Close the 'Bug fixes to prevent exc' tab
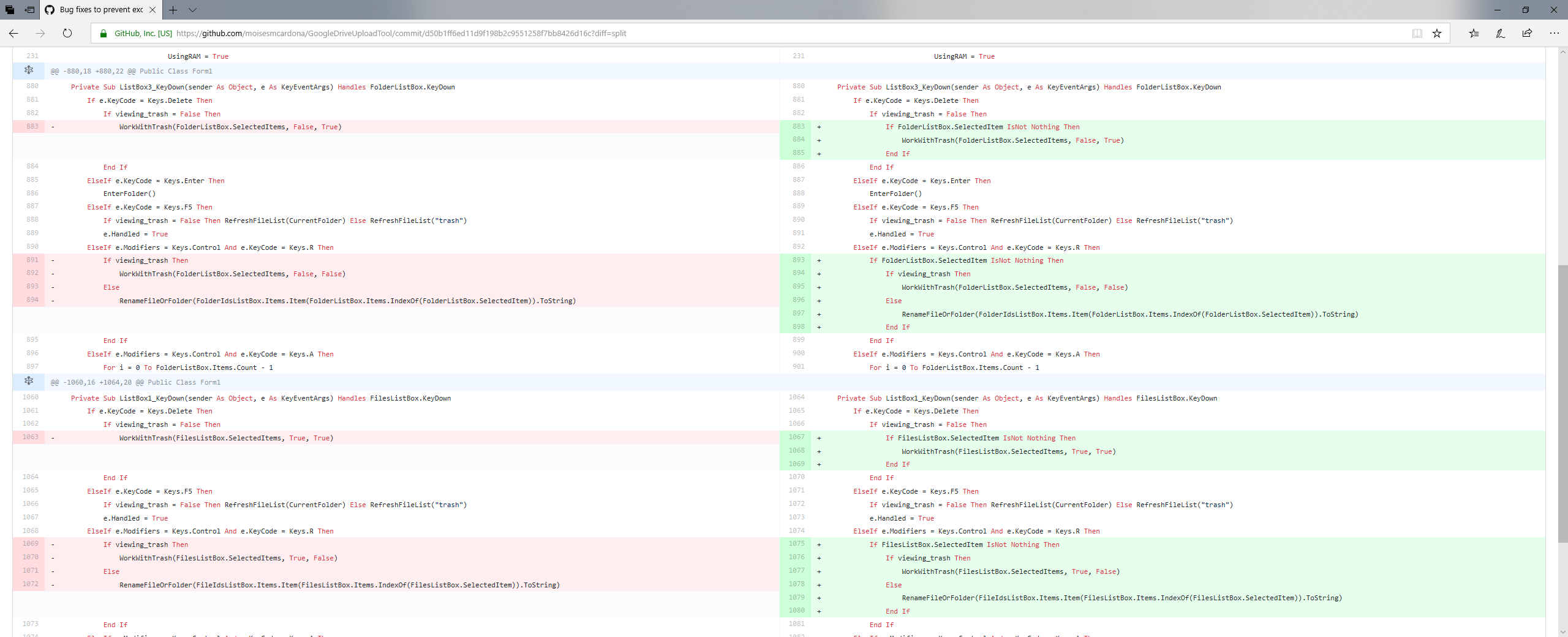Screen dimensions: 1568x637 point(153,10)
